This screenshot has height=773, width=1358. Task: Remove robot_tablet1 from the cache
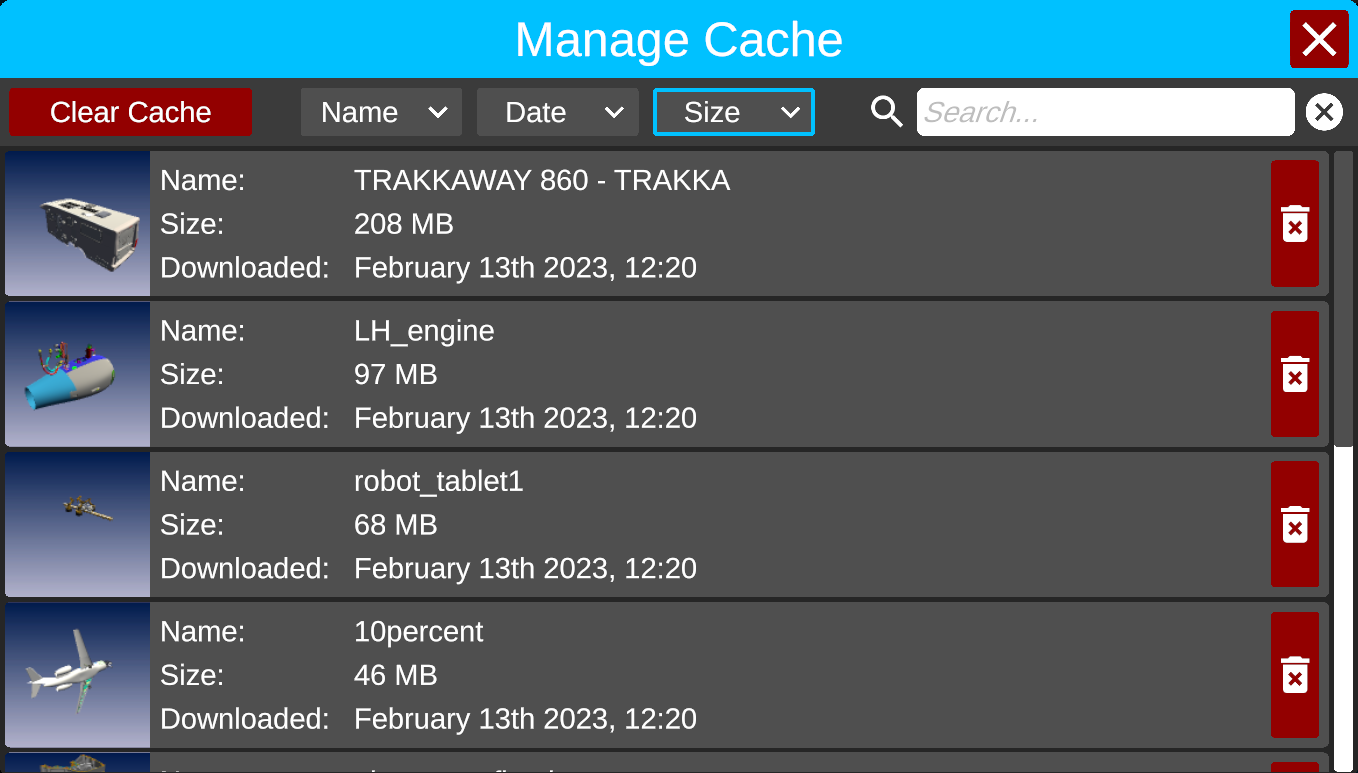(x=1294, y=524)
